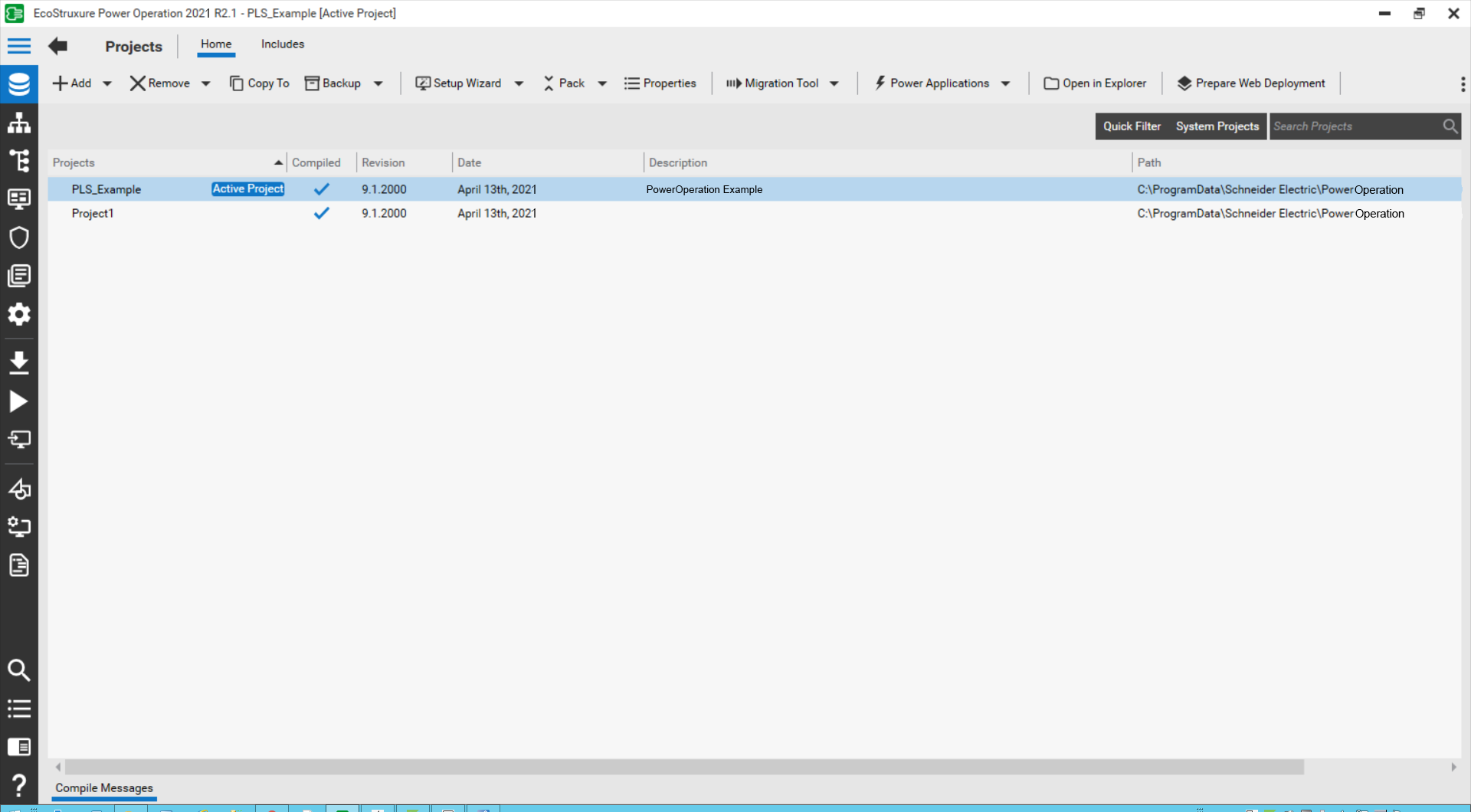Click PowerOperation Example description cell
1471x812 pixels.
coord(704,189)
